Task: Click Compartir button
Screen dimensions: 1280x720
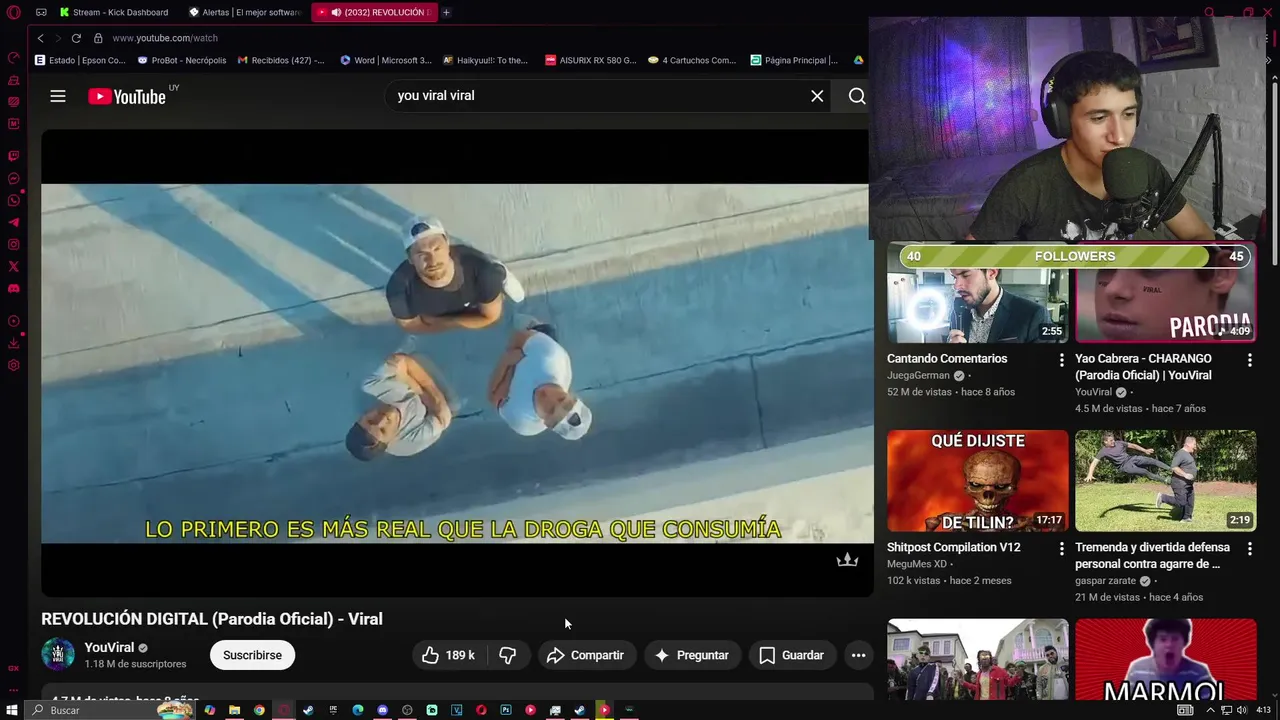Action: tap(586, 655)
